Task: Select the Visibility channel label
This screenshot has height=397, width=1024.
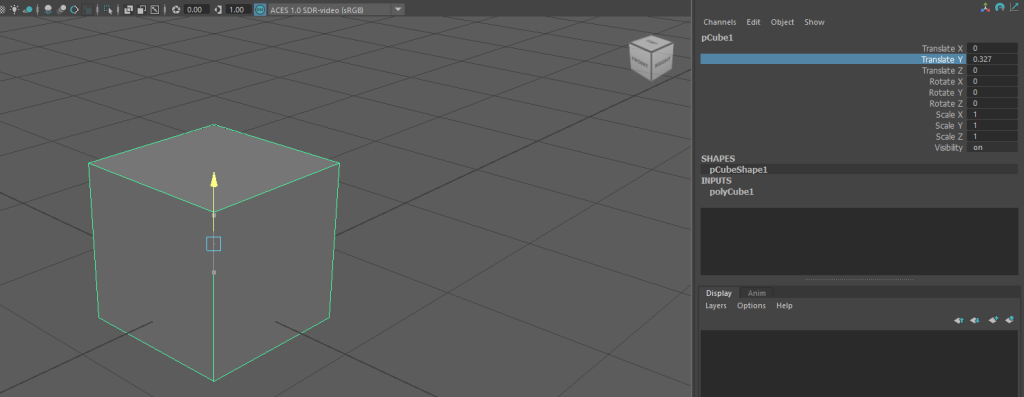Action: point(948,148)
